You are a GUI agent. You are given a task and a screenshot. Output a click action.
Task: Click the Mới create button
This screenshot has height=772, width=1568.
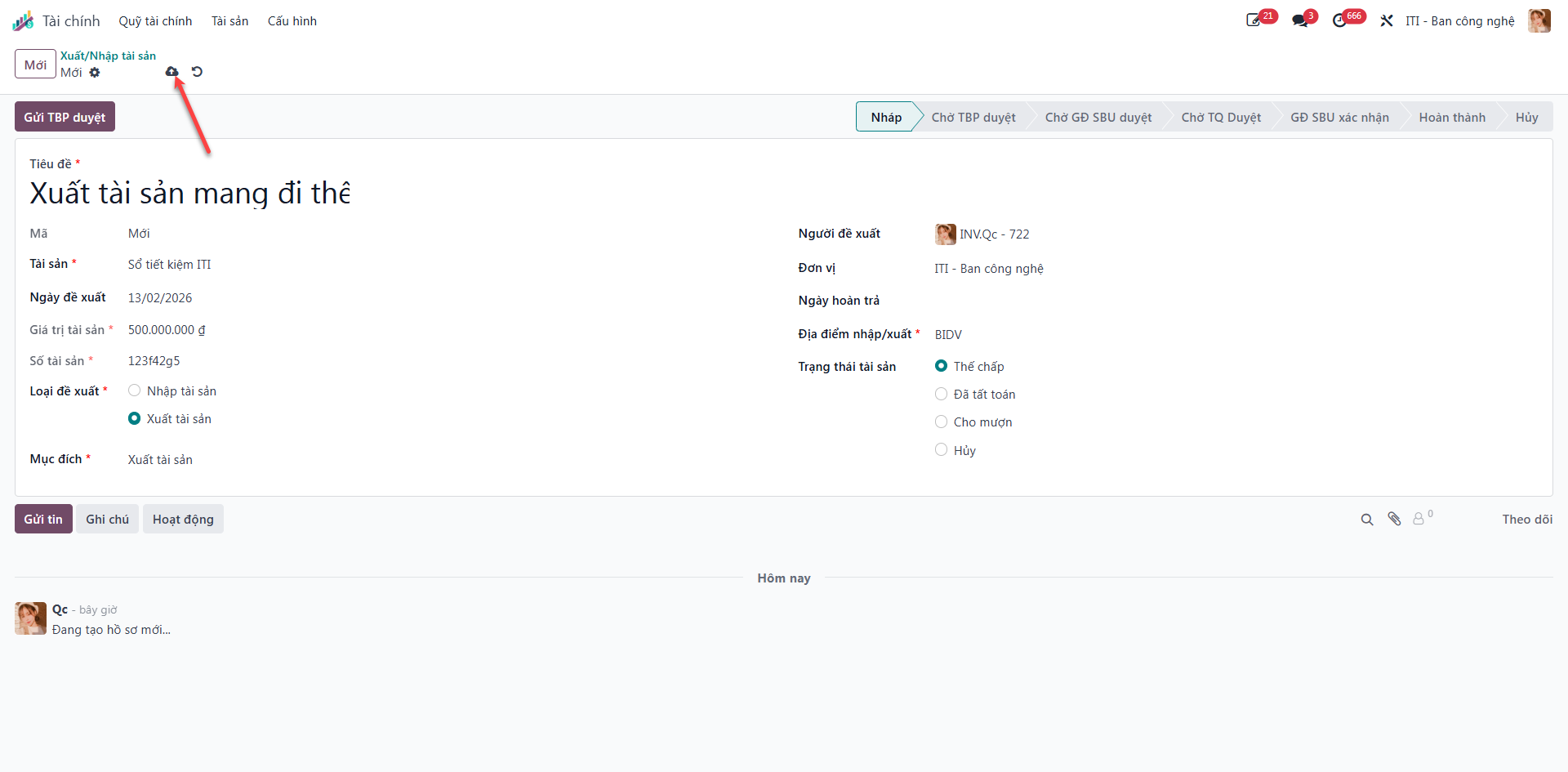click(x=35, y=65)
